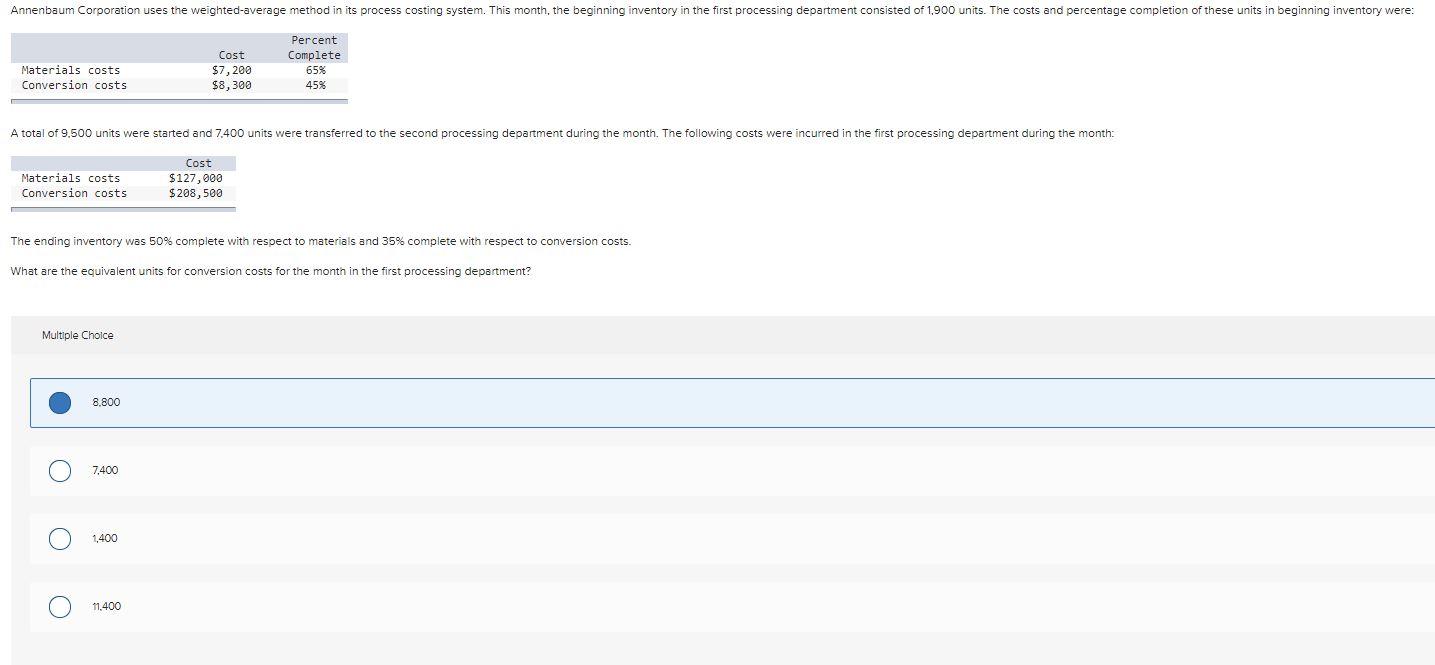Click the Cost header in second table

[199, 163]
